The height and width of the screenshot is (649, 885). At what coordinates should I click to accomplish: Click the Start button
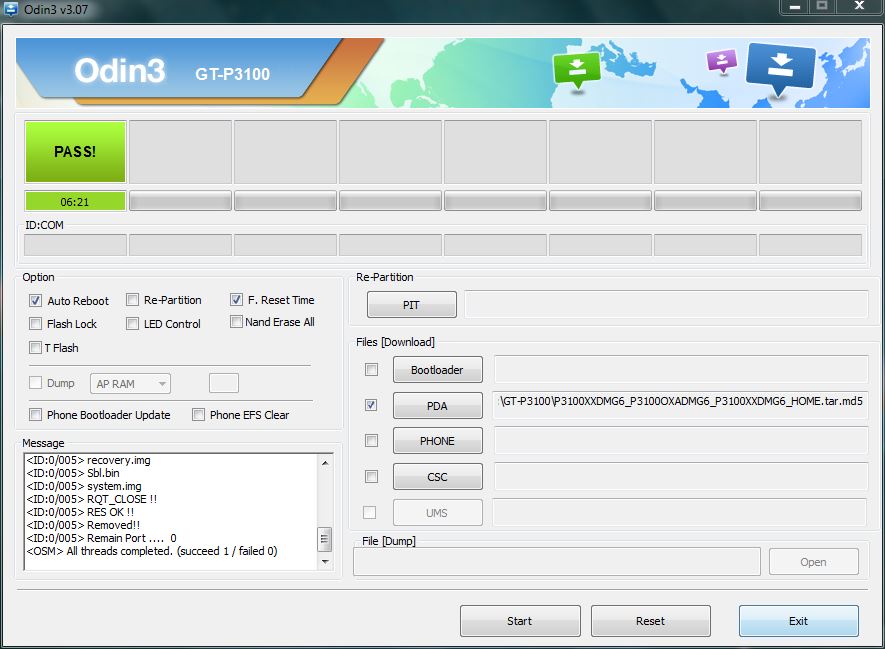520,621
